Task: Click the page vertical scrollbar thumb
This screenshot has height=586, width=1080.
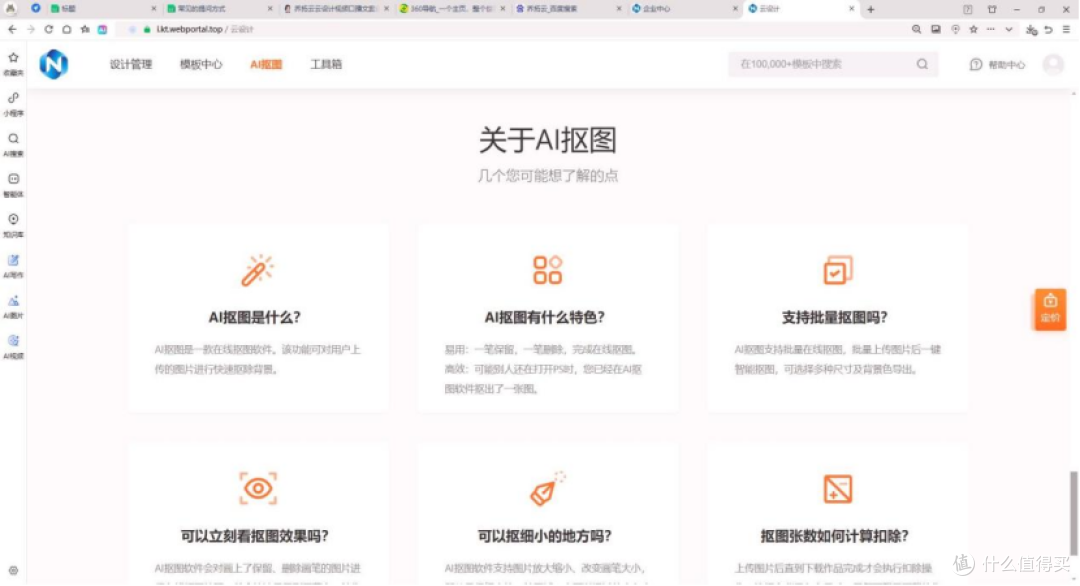Action: [x=1073, y=511]
